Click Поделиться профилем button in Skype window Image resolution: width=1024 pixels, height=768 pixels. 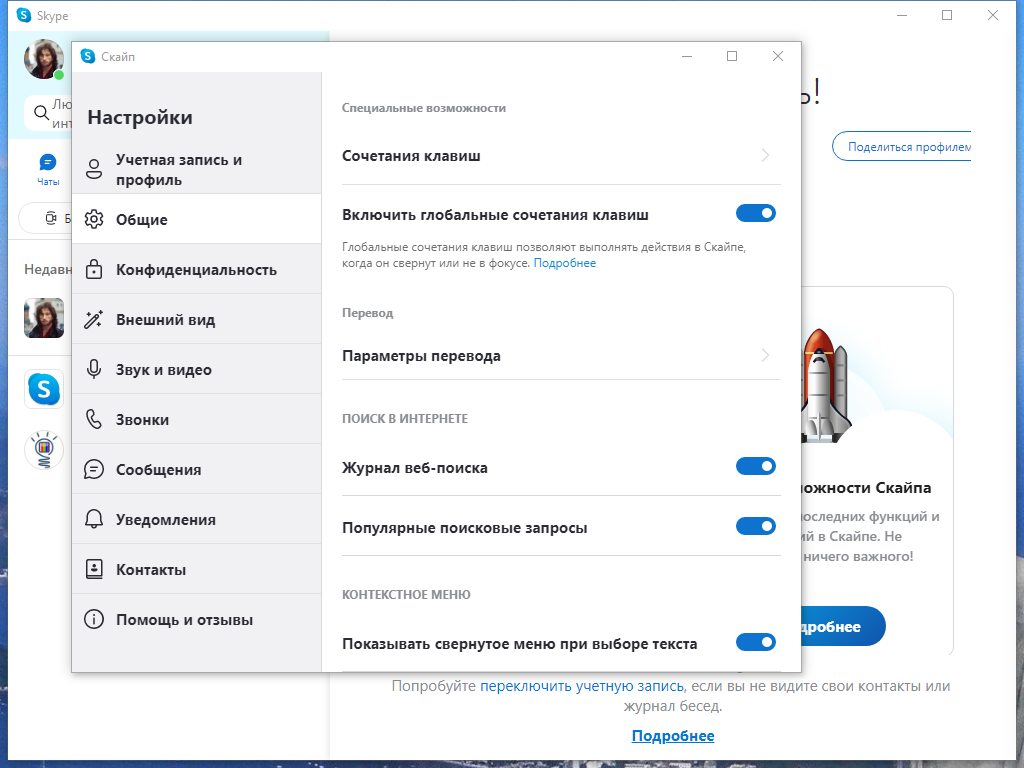coord(902,146)
